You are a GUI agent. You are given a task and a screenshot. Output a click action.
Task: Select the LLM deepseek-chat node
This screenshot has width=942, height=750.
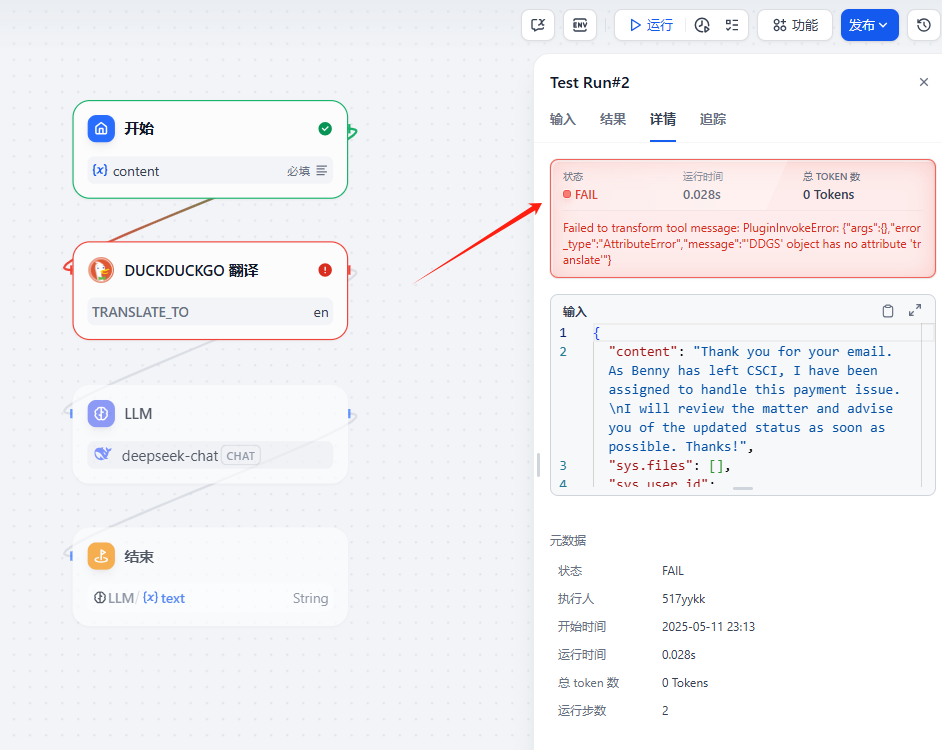tap(210, 413)
